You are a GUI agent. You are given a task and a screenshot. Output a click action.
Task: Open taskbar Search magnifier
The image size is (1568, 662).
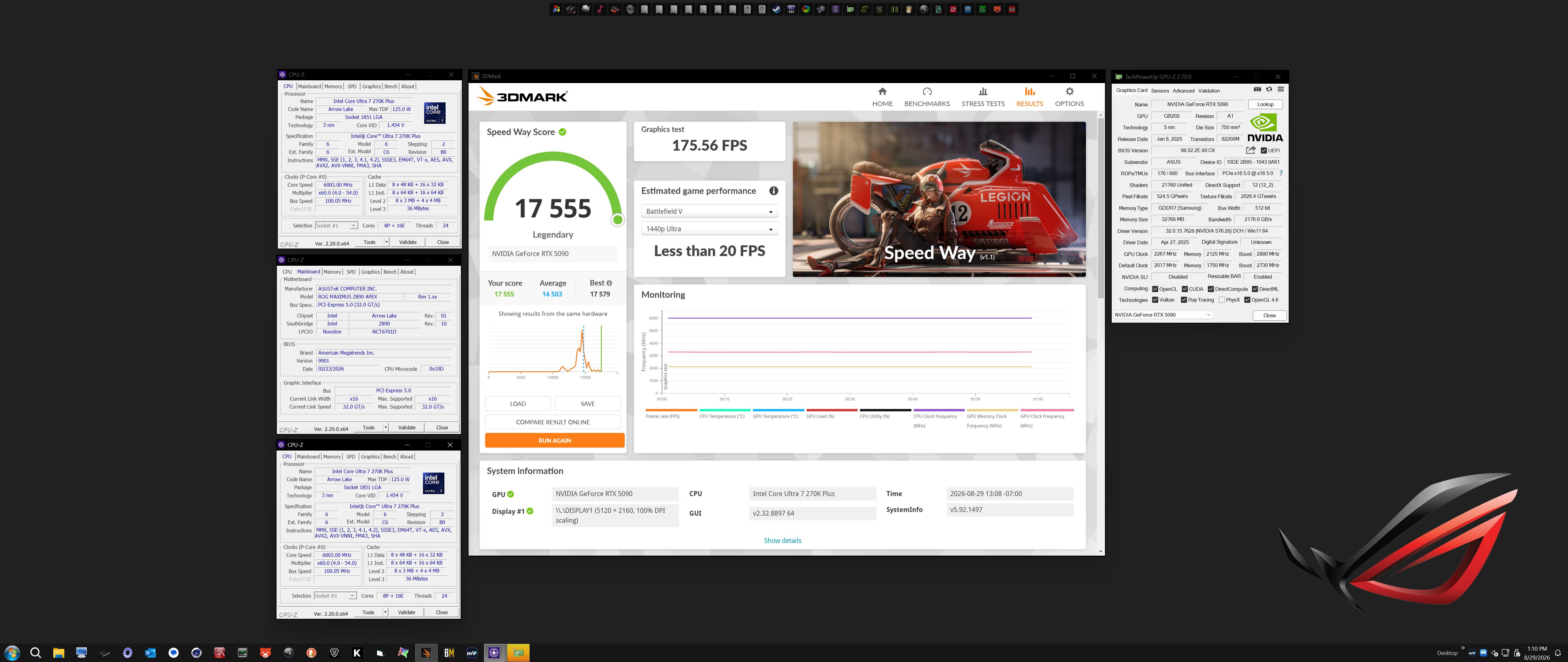click(x=35, y=653)
